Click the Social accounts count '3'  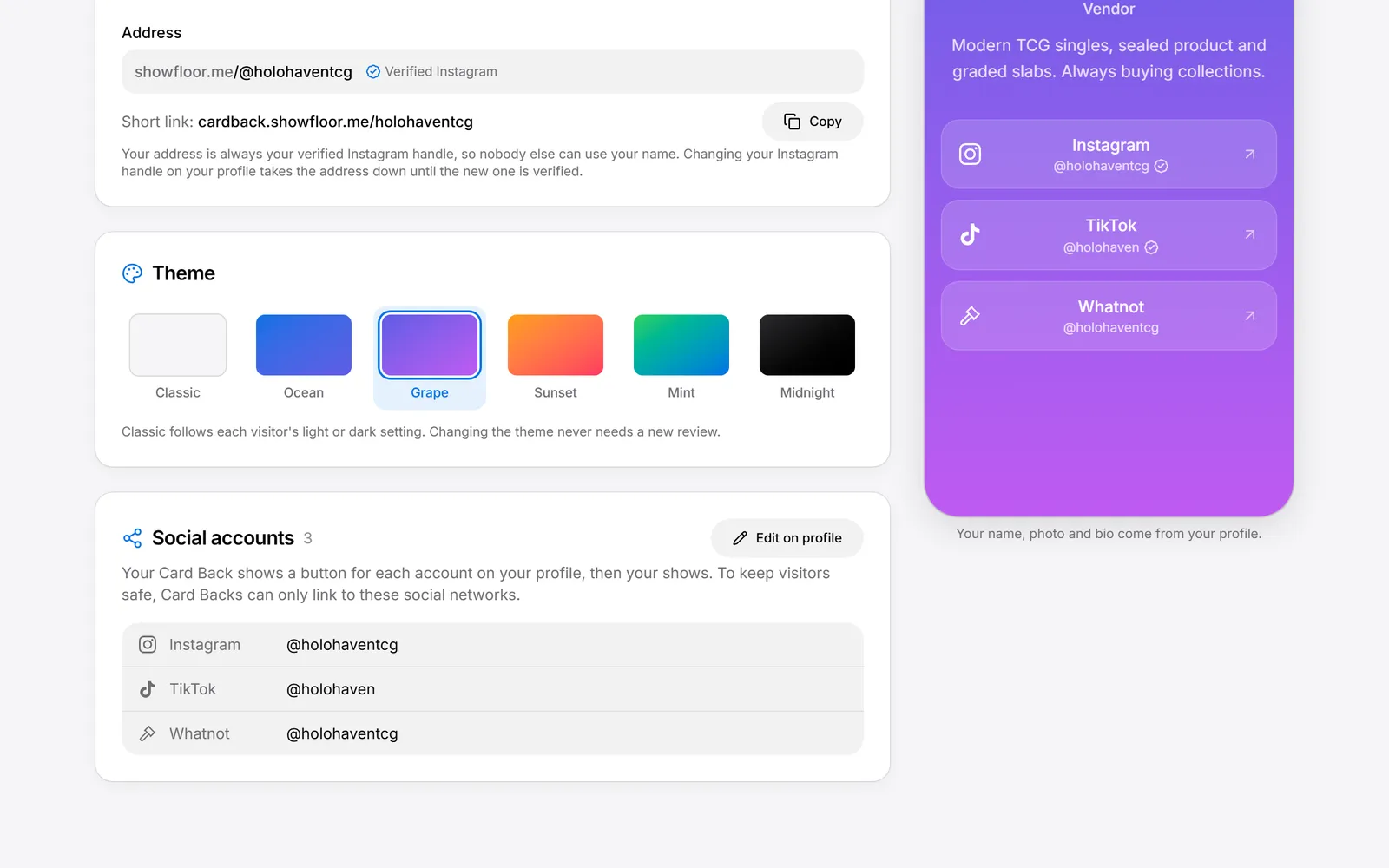point(307,538)
